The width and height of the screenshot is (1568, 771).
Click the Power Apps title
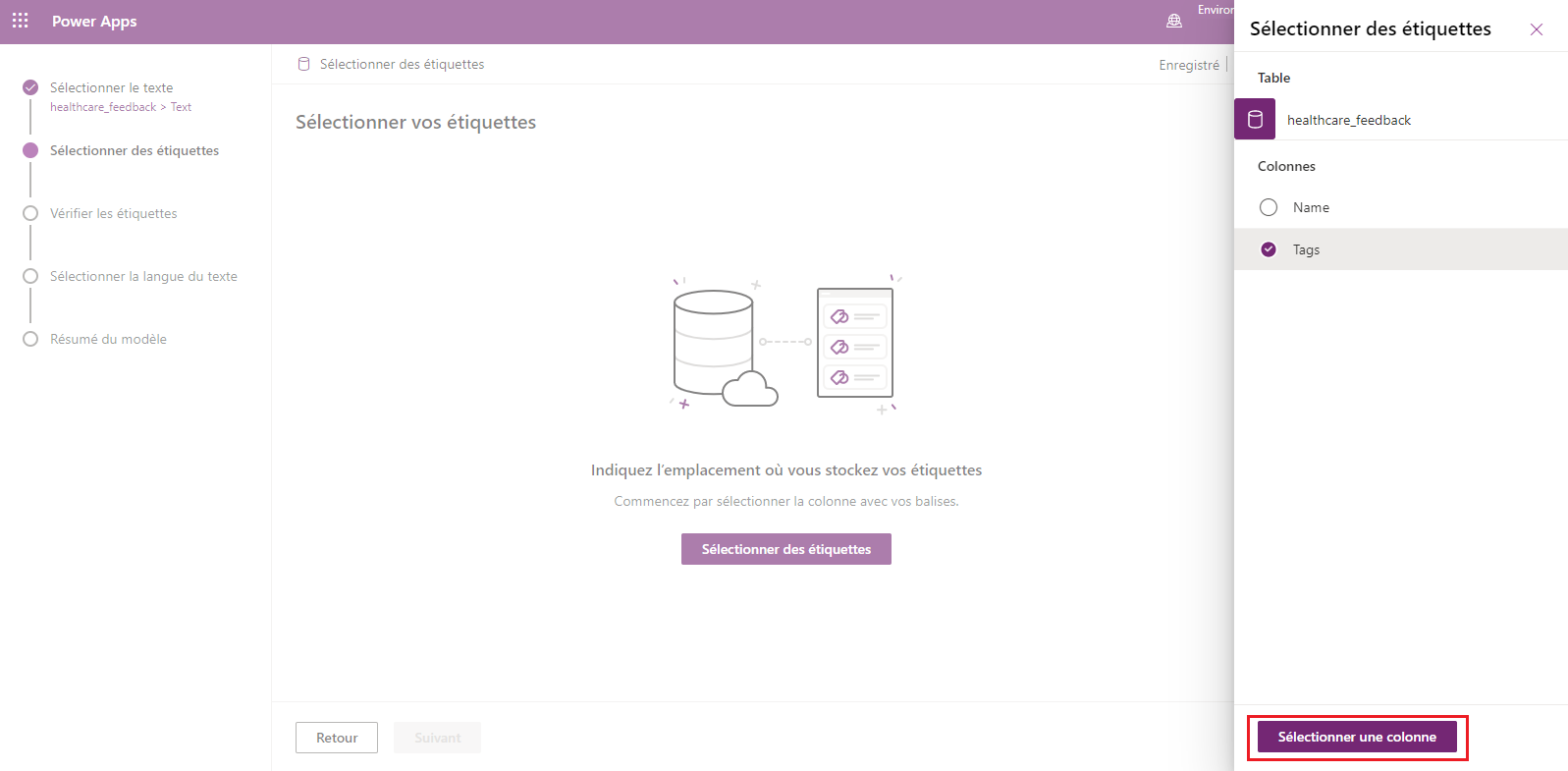coord(94,21)
